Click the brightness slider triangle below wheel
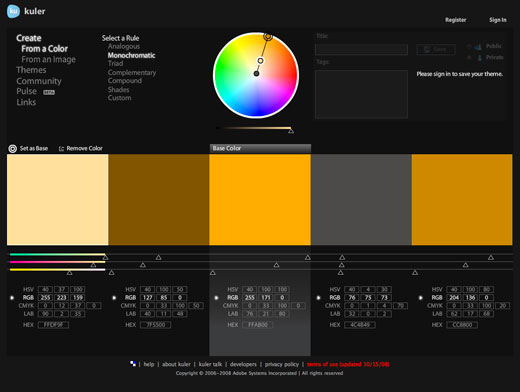The height and width of the screenshot is (392, 520). (291, 131)
